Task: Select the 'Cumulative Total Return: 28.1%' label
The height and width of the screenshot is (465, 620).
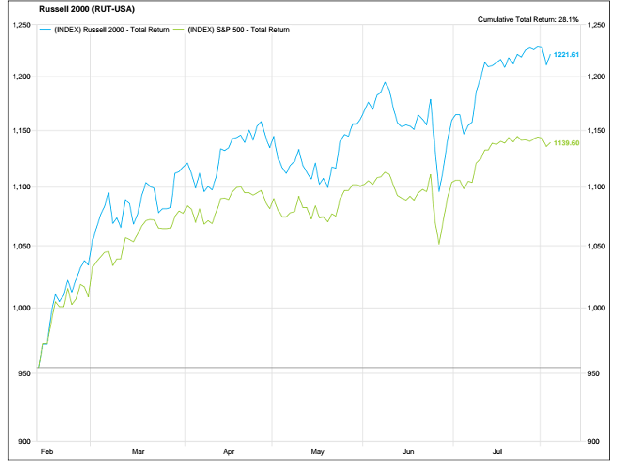Action: tap(528, 19)
